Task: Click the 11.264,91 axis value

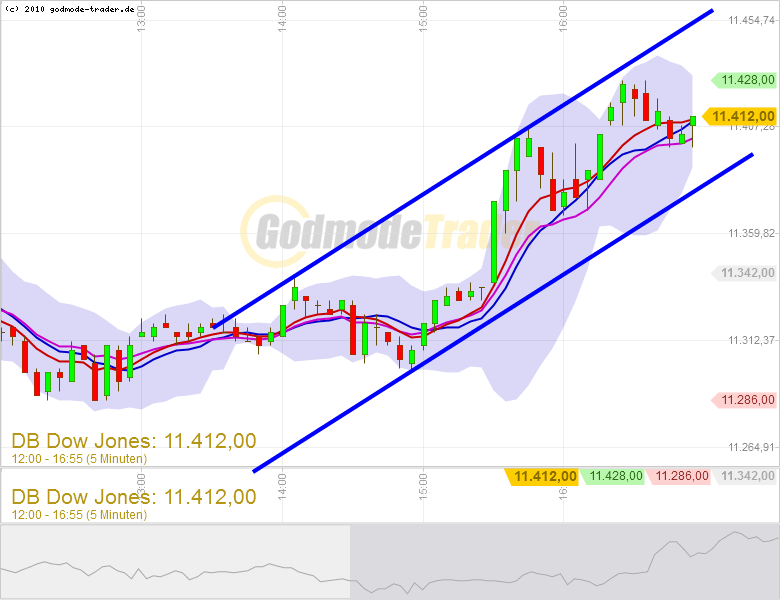Action: pyautogui.click(x=751, y=447)
